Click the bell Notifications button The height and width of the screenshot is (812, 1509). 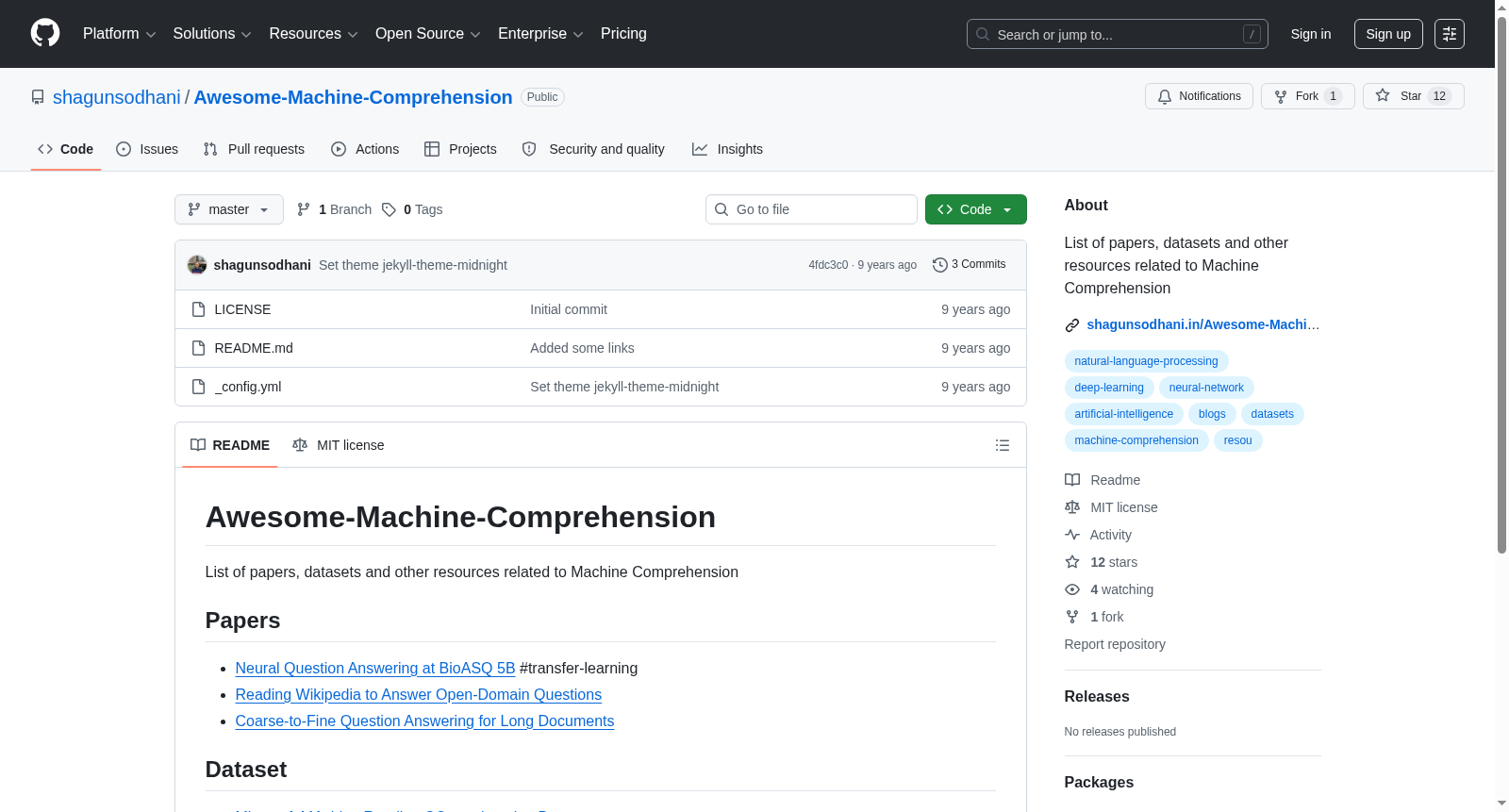tap(1199, 96)
